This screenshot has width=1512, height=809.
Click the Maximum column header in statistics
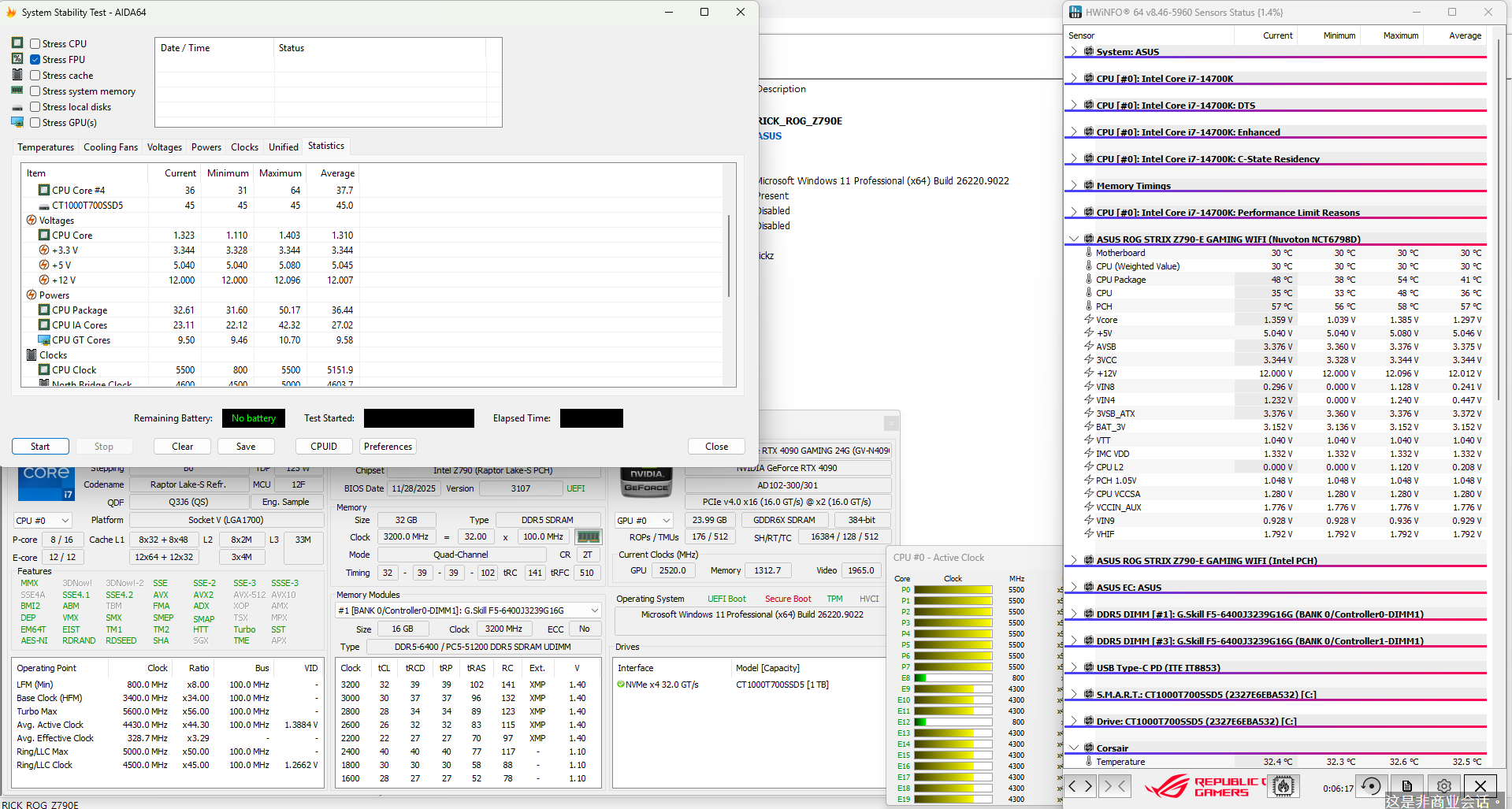(x=280, y=173)
